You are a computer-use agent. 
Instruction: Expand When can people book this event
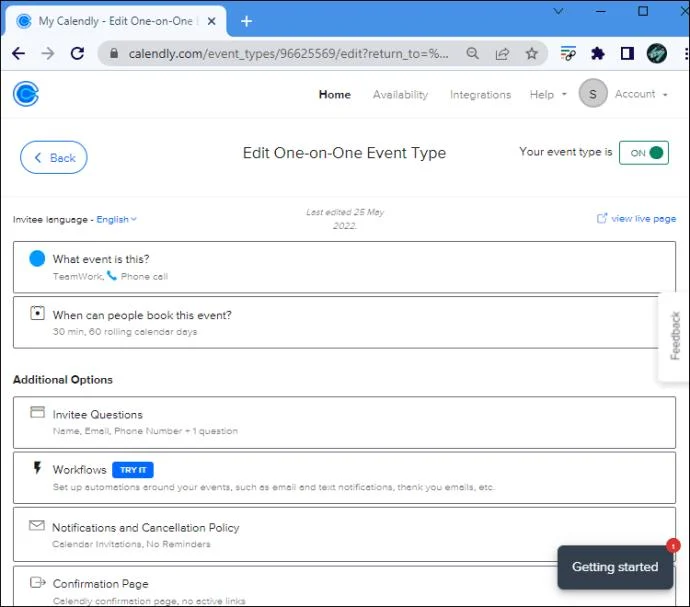tap(345, 322)
